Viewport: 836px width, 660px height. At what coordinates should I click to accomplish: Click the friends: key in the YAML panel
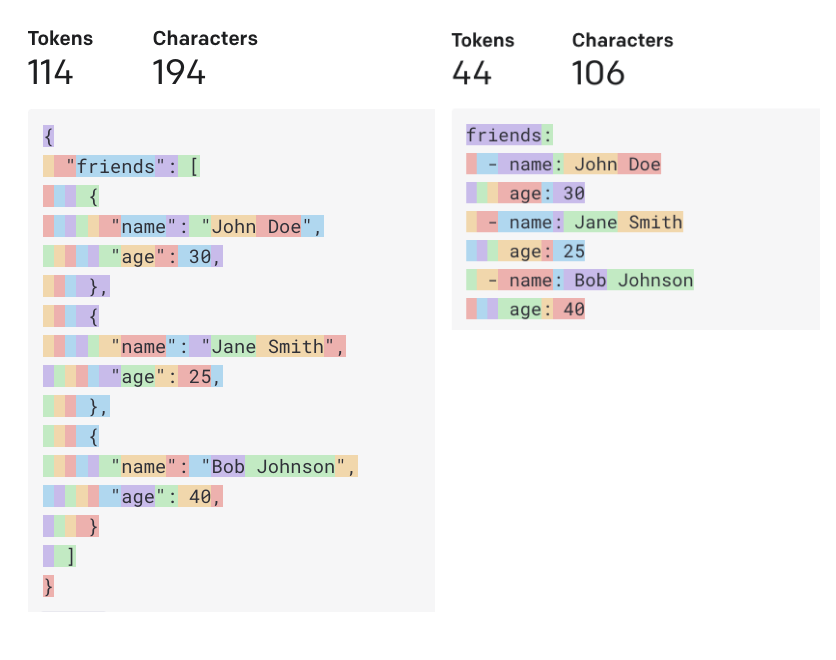point(509,135)
